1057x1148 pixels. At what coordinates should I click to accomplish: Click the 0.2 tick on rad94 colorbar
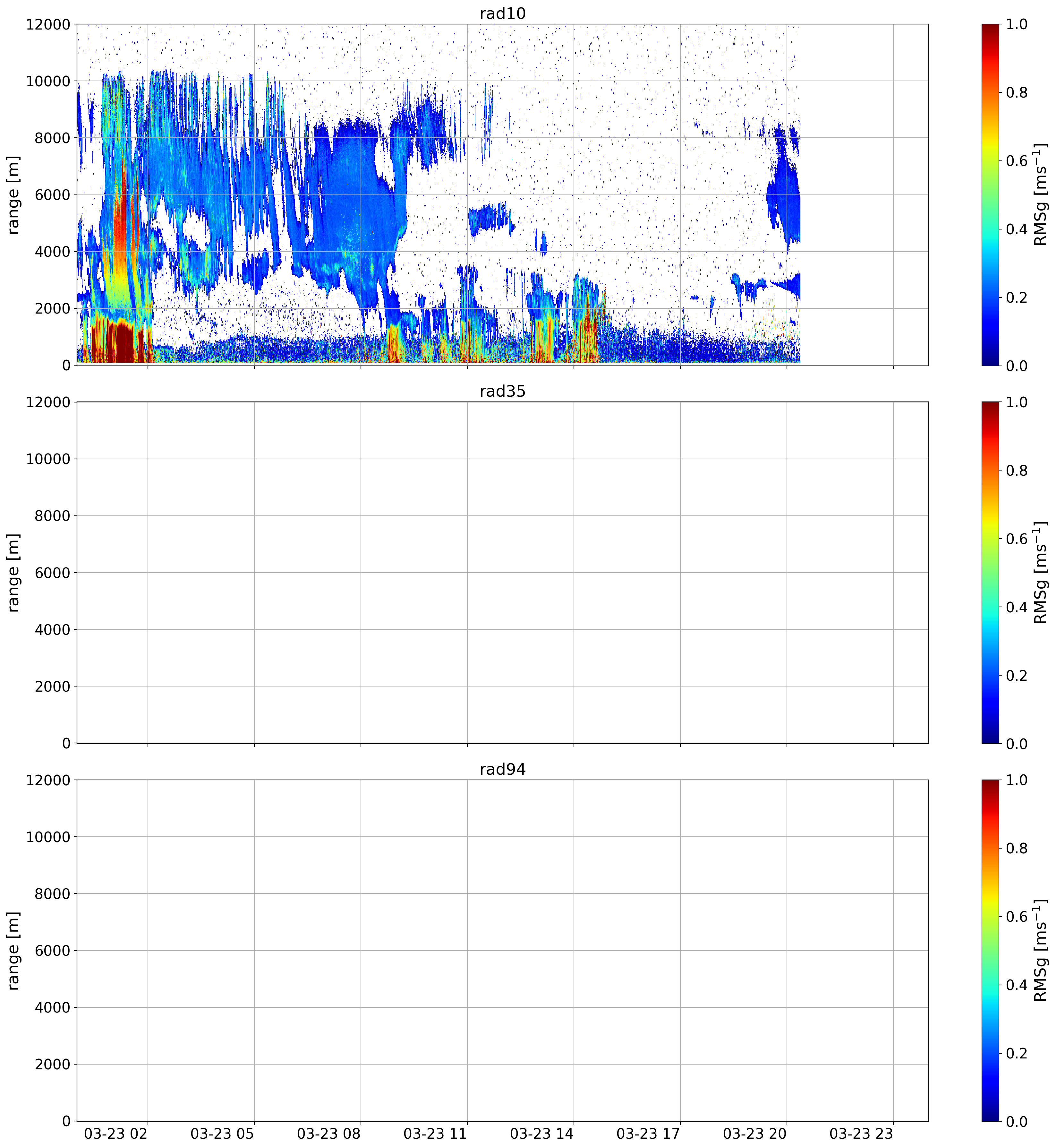point(1017,1053)
